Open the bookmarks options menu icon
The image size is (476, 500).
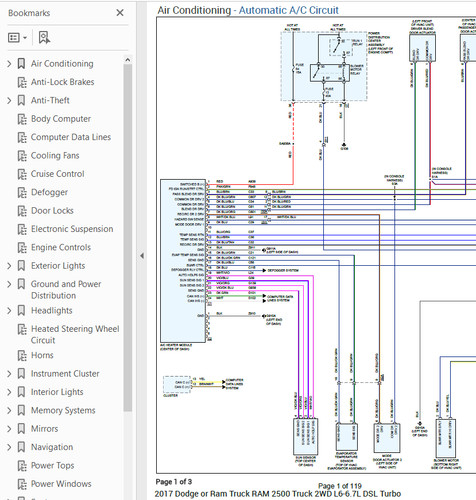point(17,38)
